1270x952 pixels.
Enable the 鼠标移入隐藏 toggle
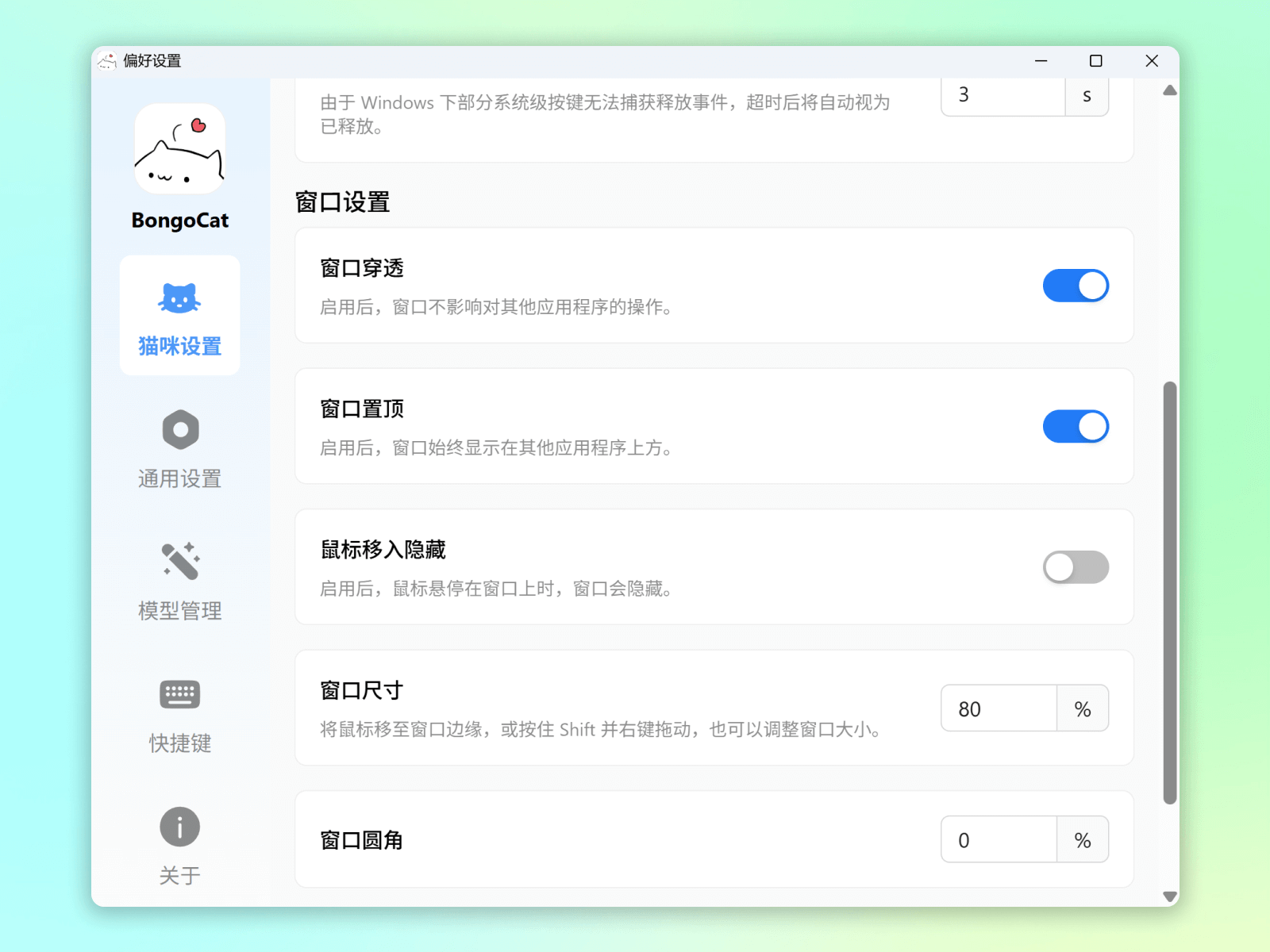(1075, 567)
